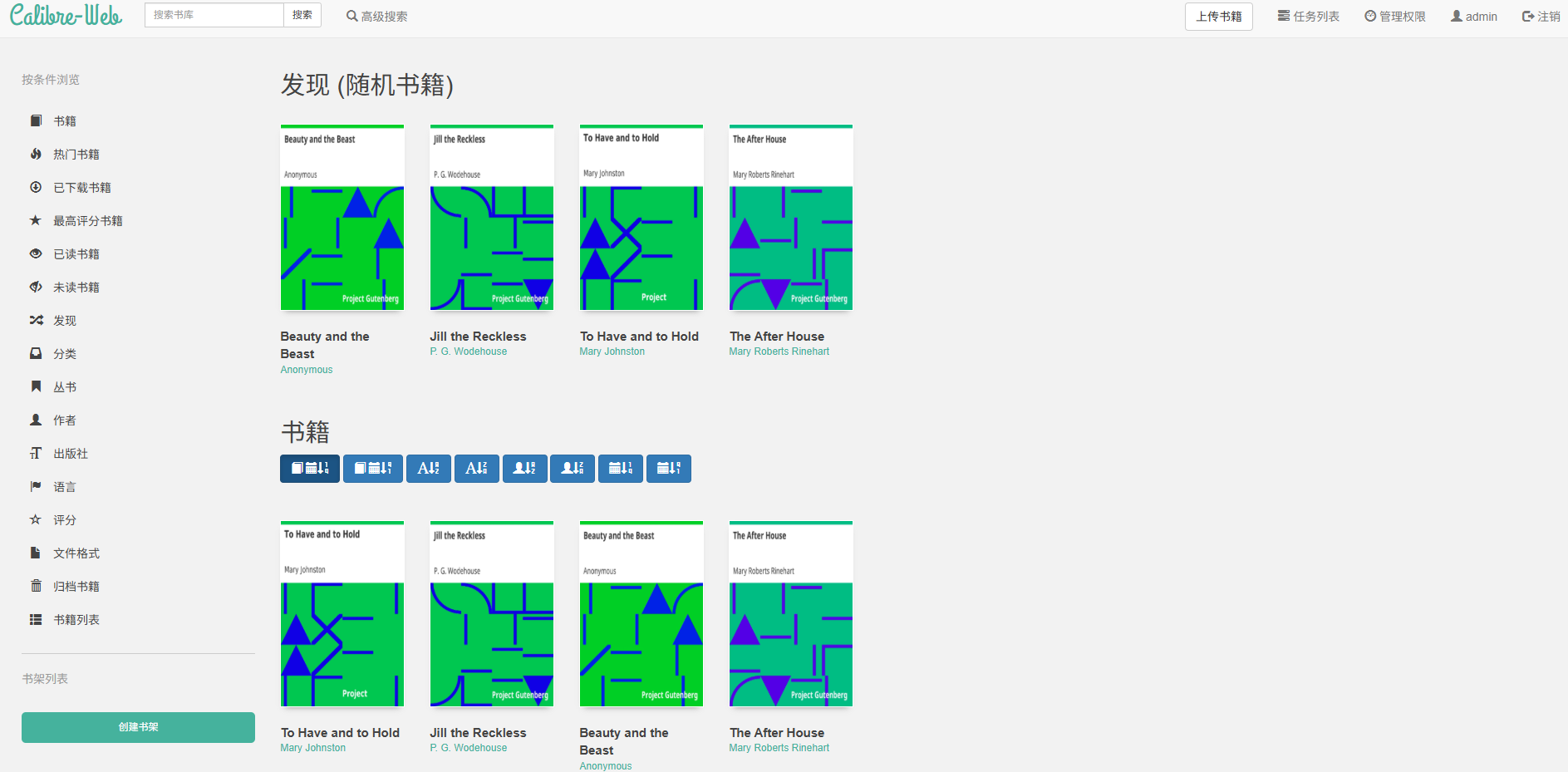1568x772 pixels.
Task: Go to Calibre-Web home logo
Action: click(66, 16)
